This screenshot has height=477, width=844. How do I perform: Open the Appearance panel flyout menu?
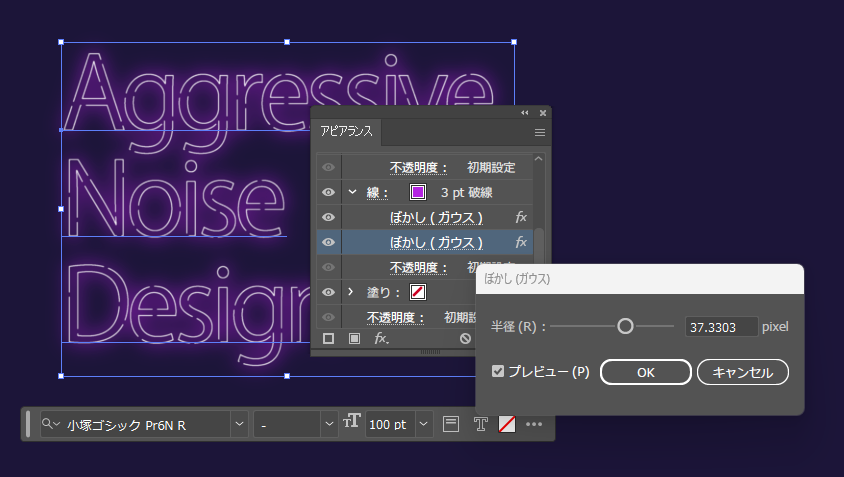point(540,132)
